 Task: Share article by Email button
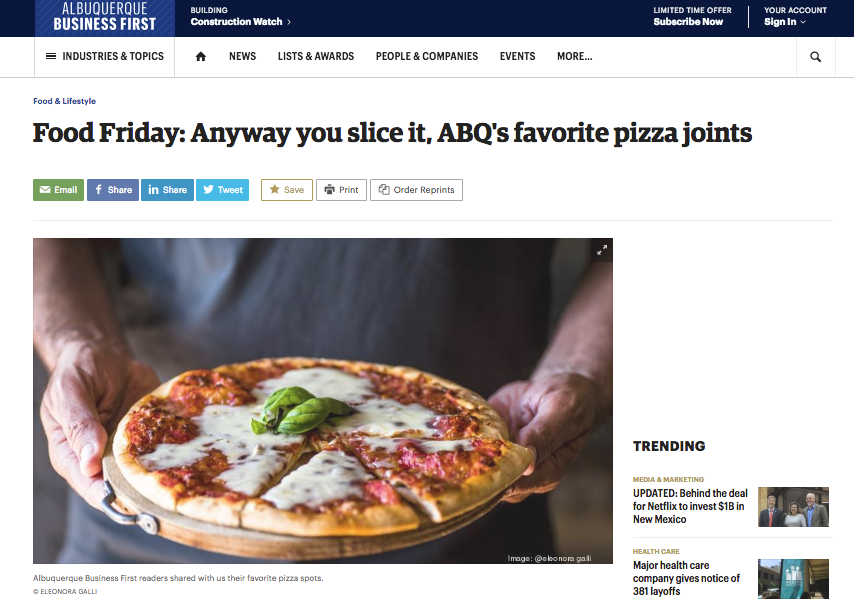tap(58, 190)
